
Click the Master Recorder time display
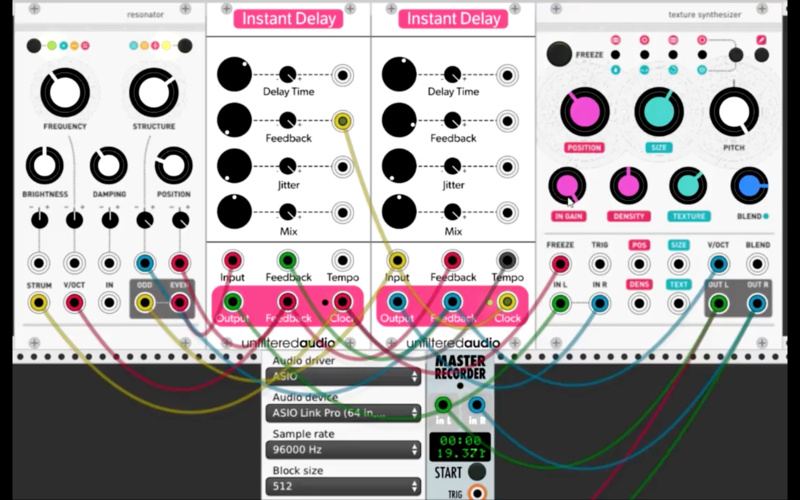click(460, 446)
